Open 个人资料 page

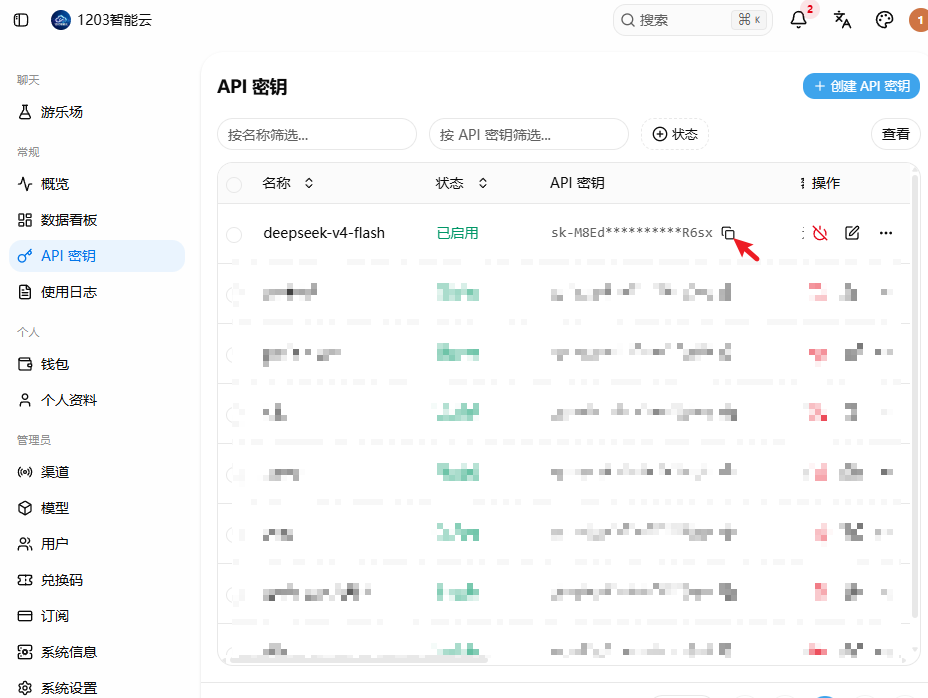click(97, 400)
